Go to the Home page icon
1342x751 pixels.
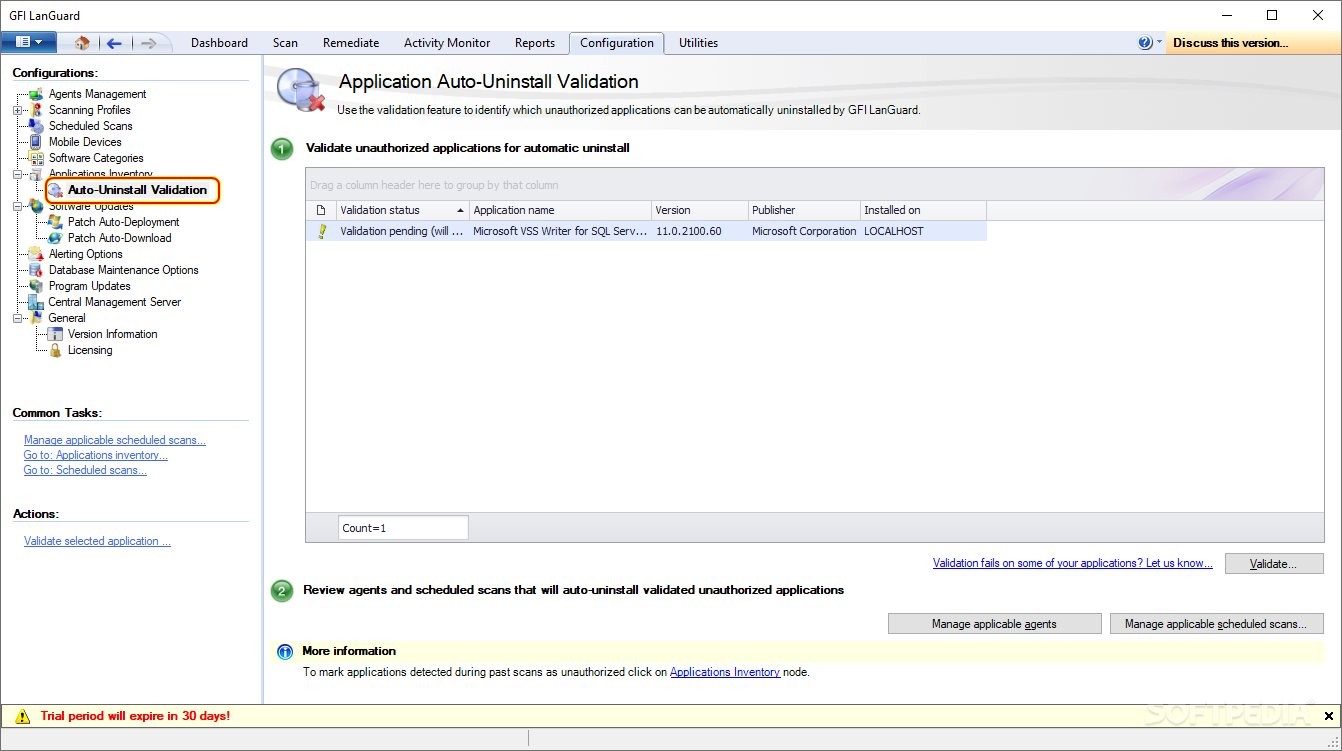click(82, 43)
